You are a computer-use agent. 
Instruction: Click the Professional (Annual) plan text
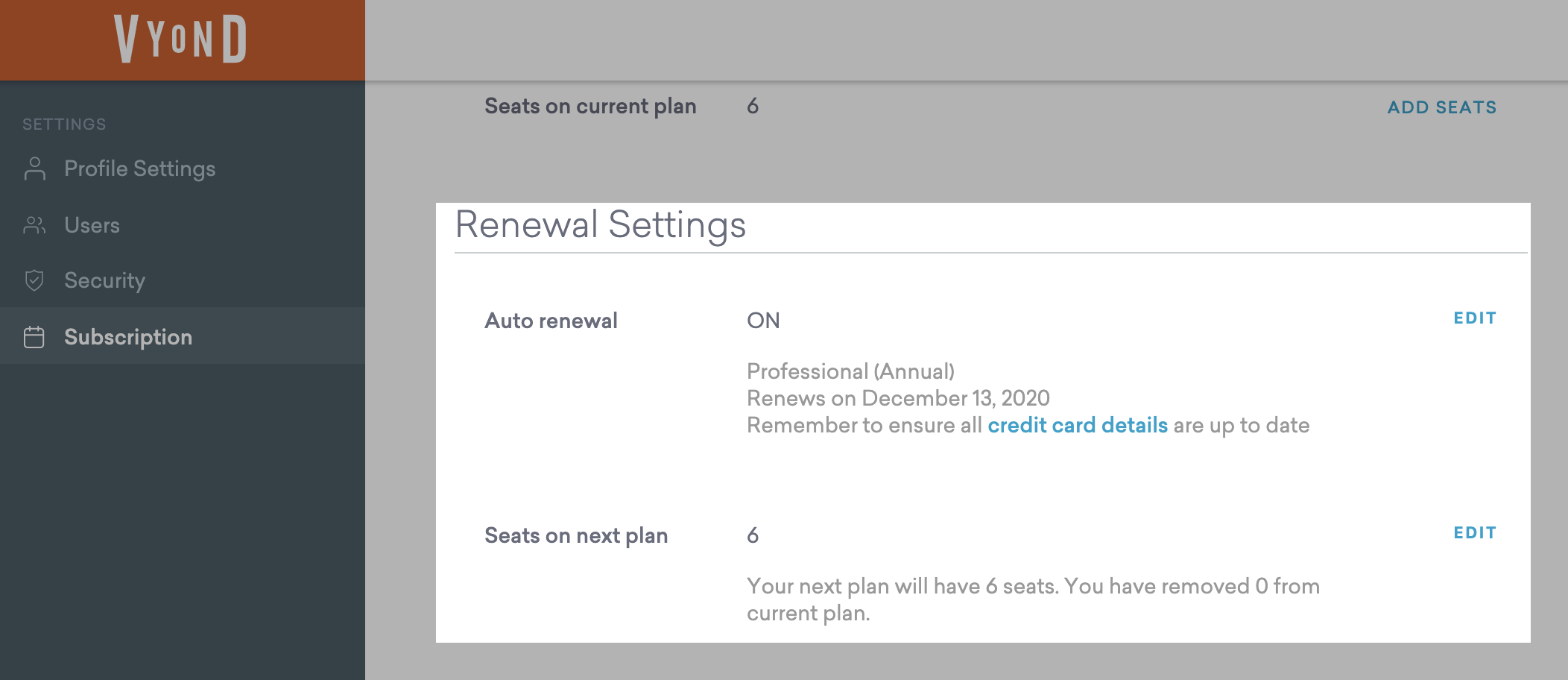coord(850,371)
